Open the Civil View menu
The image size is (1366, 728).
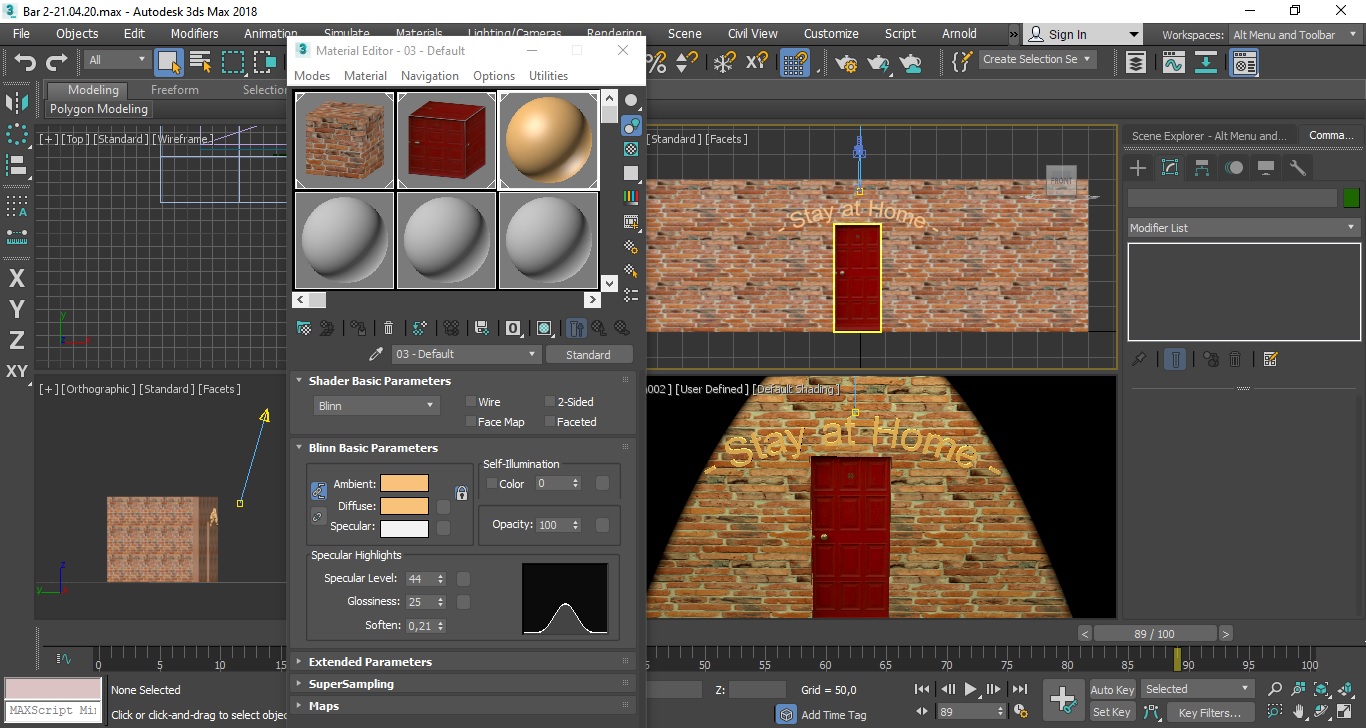[752, 33]
